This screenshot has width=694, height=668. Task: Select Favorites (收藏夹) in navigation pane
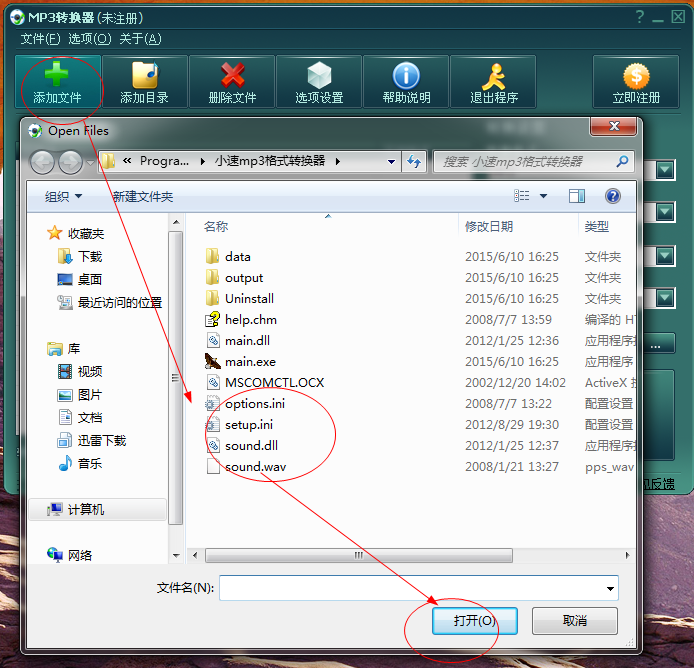76,233
